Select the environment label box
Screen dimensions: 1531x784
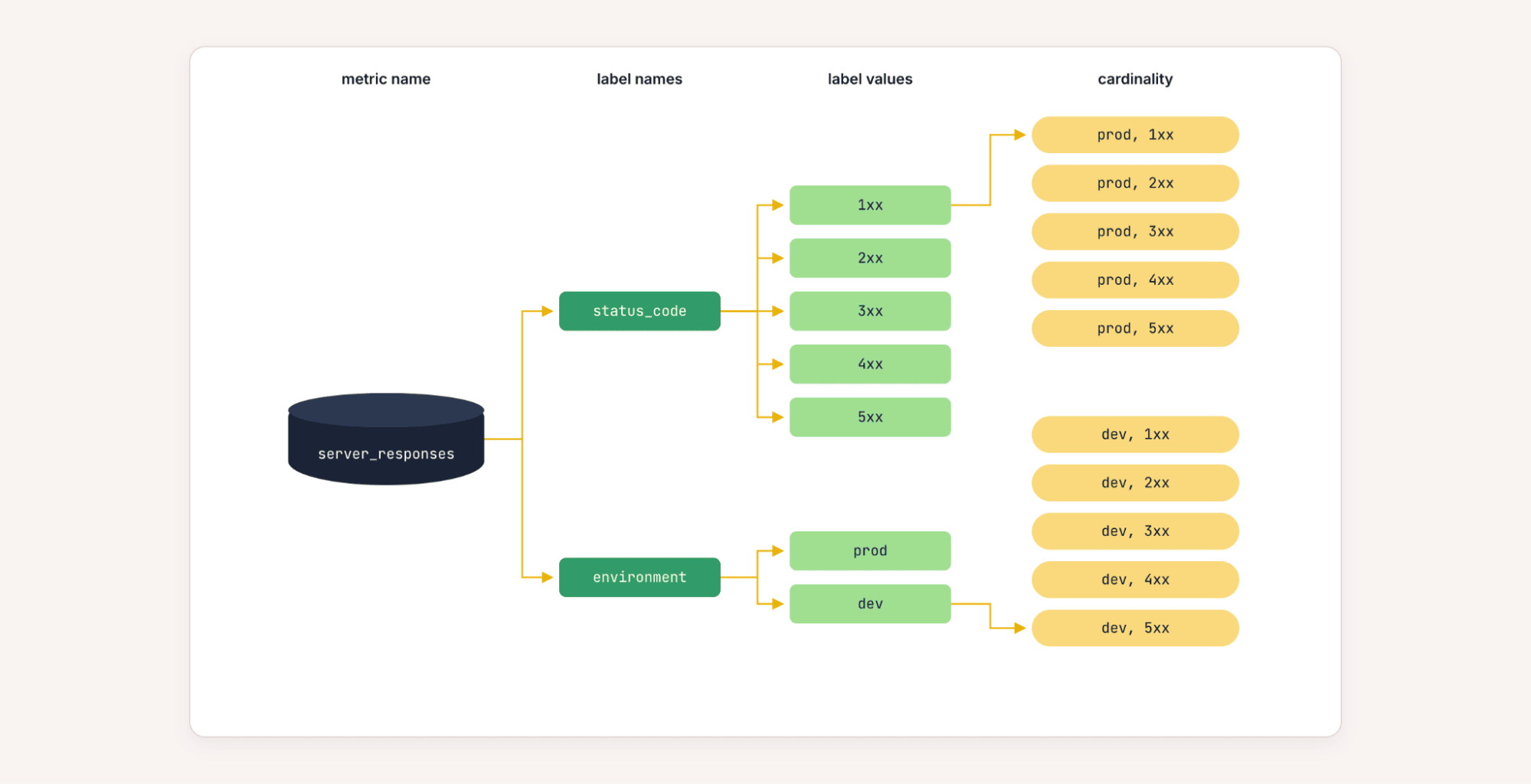pos(640,577)
